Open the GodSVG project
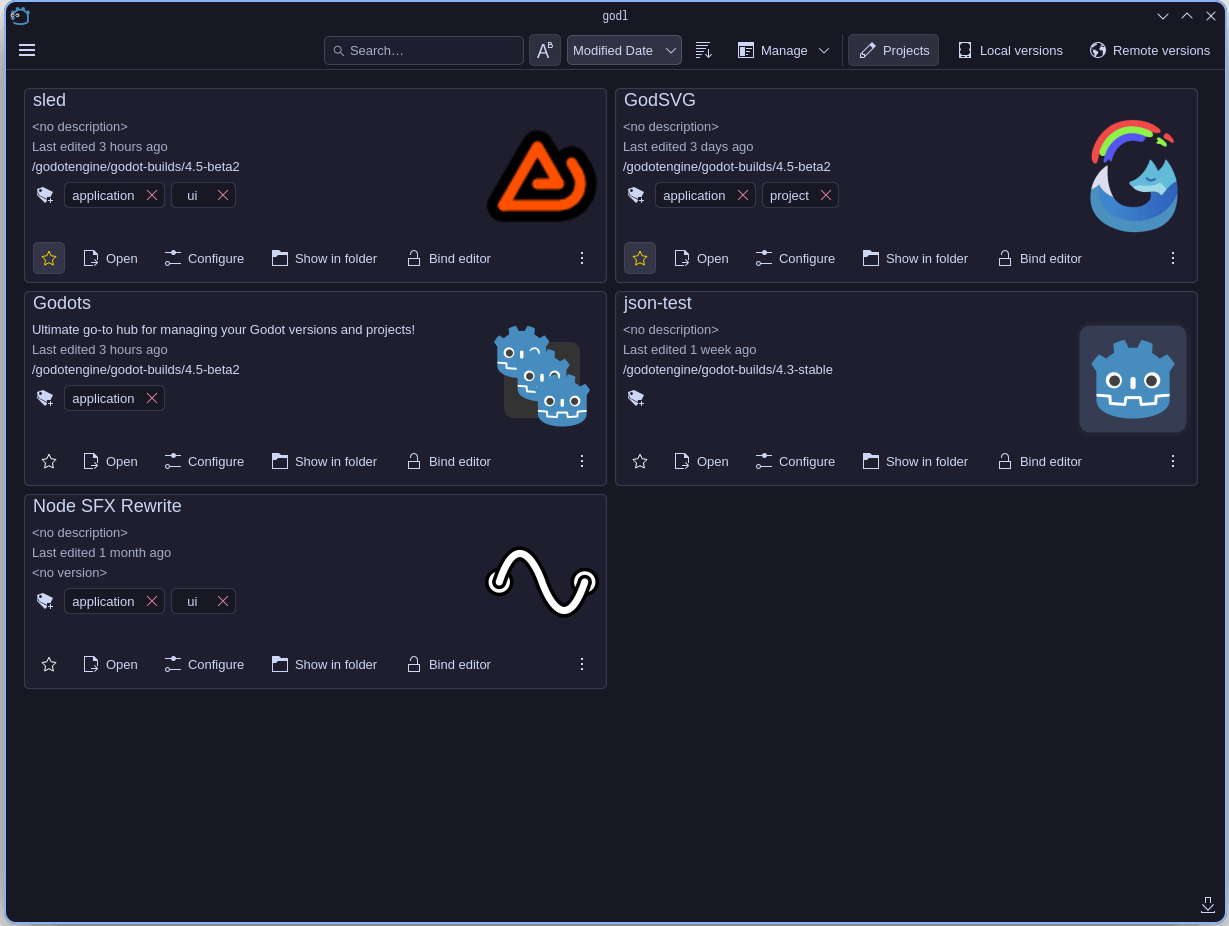 [702, 258]
